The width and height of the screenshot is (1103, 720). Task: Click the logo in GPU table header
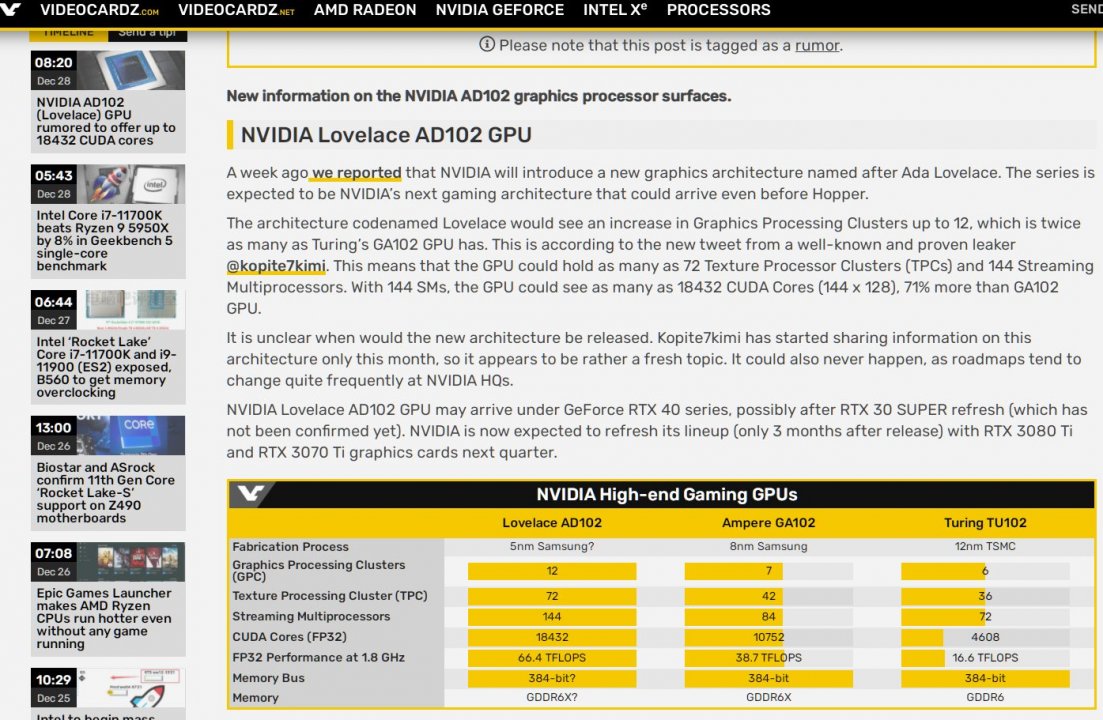(250, 495)
